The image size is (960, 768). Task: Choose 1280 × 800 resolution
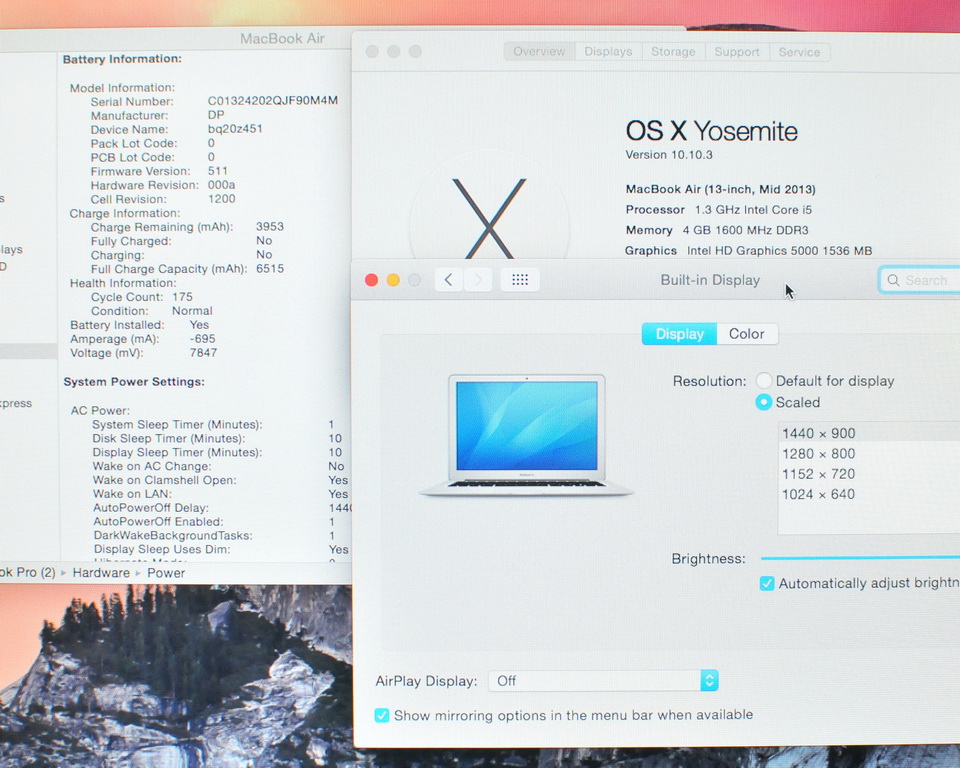click(x=869, y=454)
